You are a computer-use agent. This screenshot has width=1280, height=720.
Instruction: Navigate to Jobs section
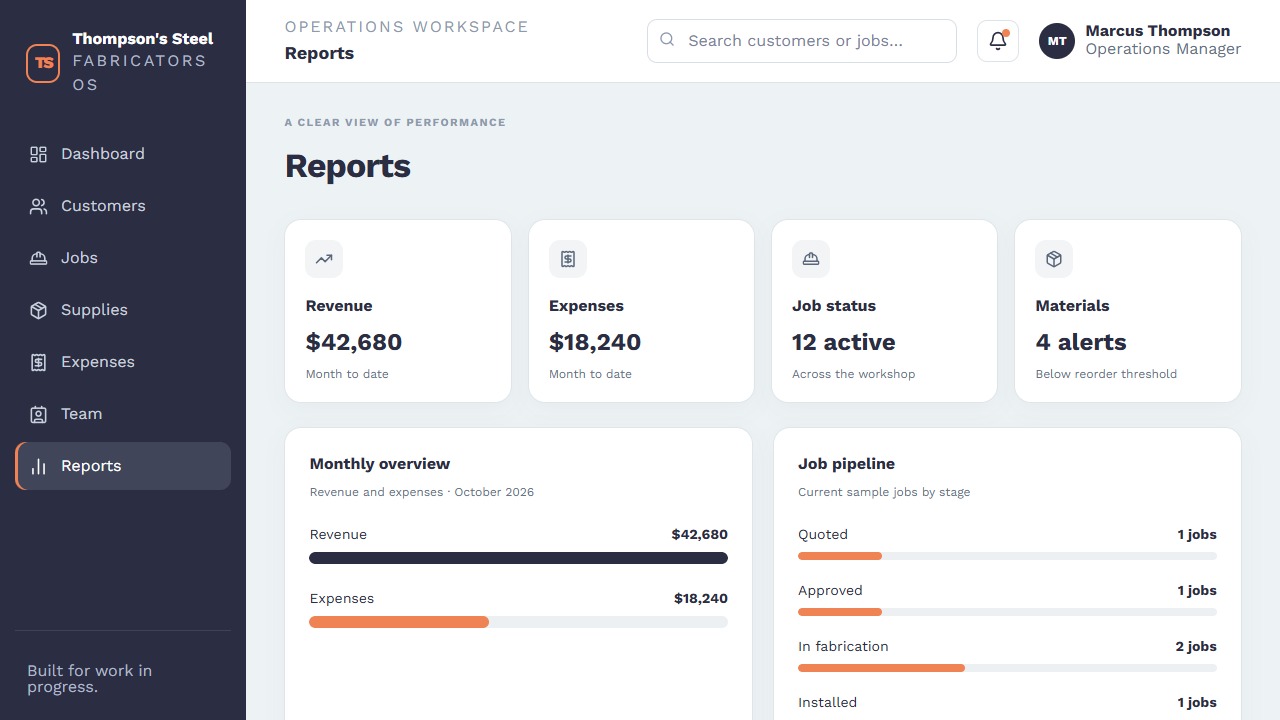[123, 258]
